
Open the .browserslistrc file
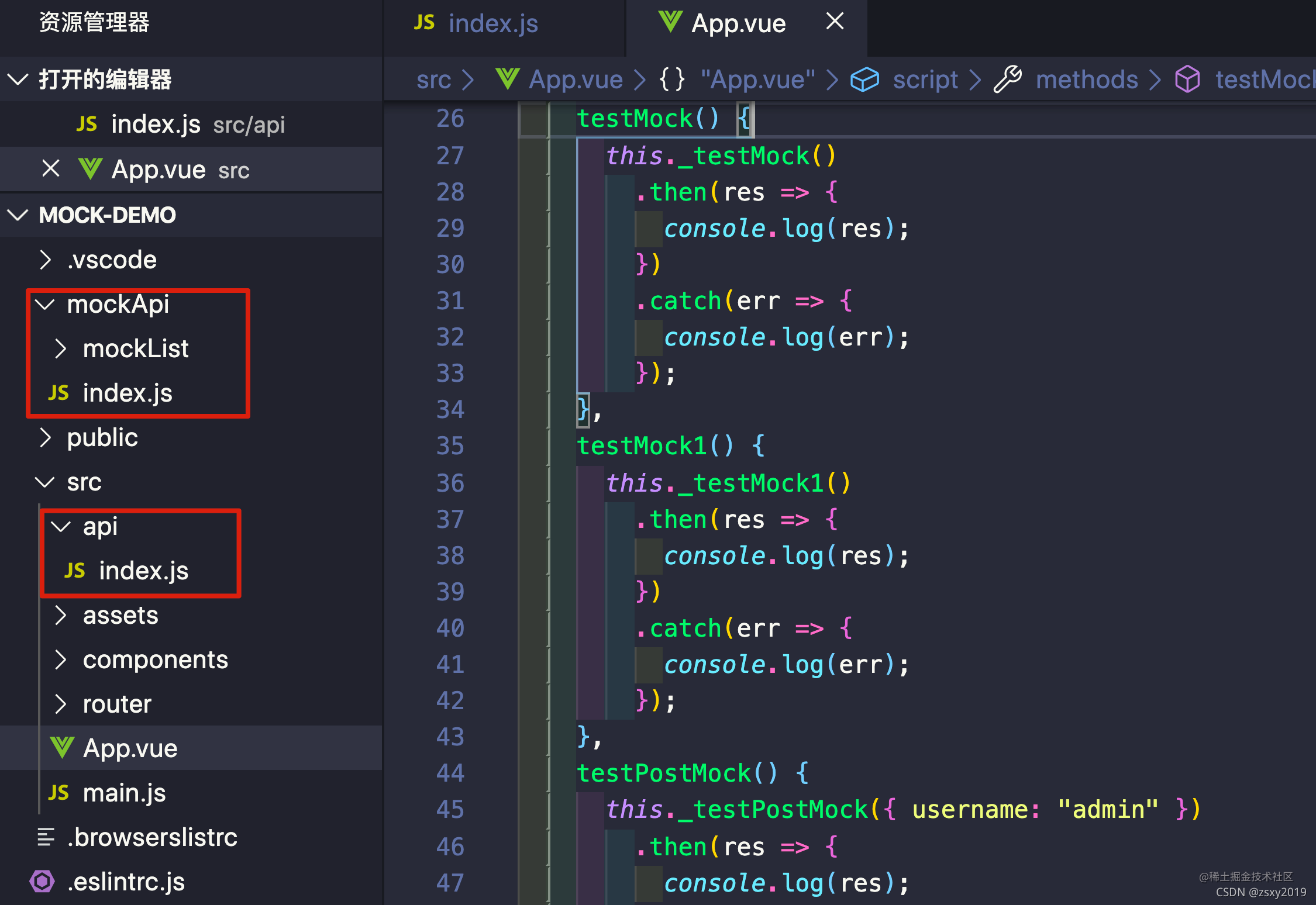tap(191, 837)
